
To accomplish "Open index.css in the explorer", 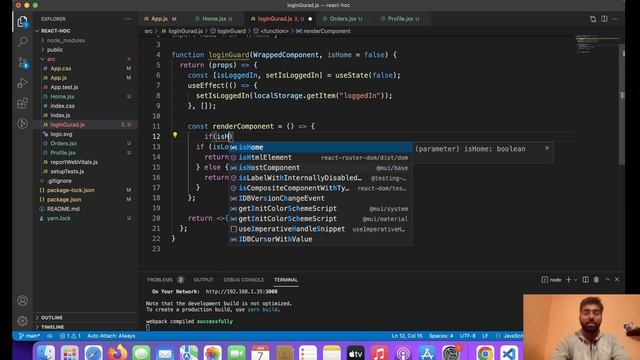I will pyautogui.click(x=62, y=106).
